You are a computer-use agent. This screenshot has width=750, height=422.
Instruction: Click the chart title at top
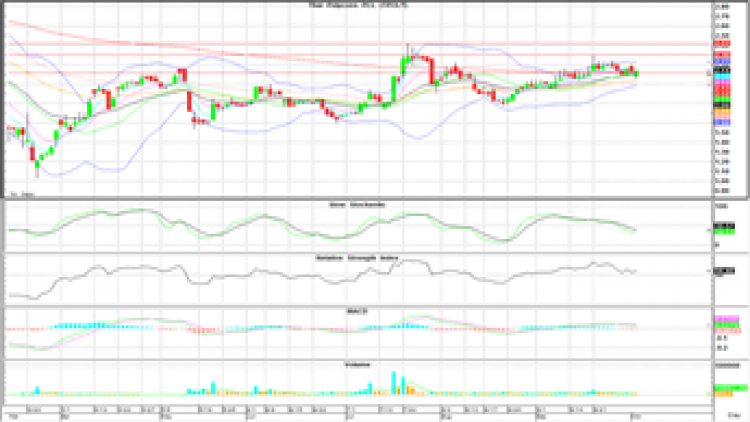tap(357, 5)
